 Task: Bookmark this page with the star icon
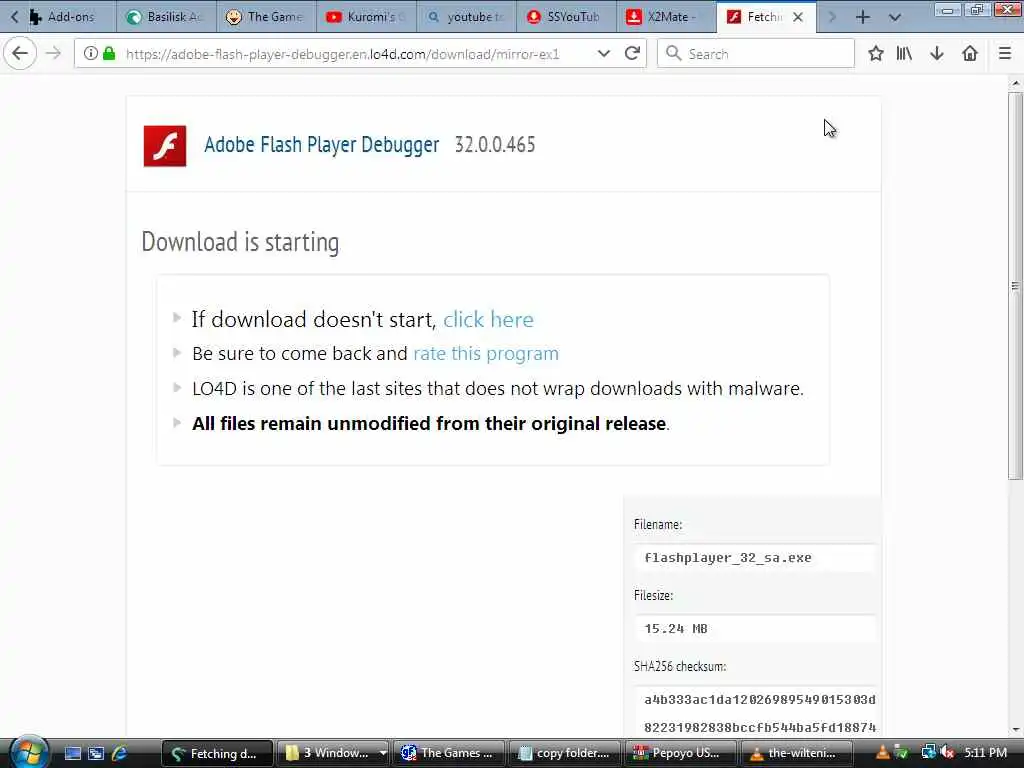(876, 54)
